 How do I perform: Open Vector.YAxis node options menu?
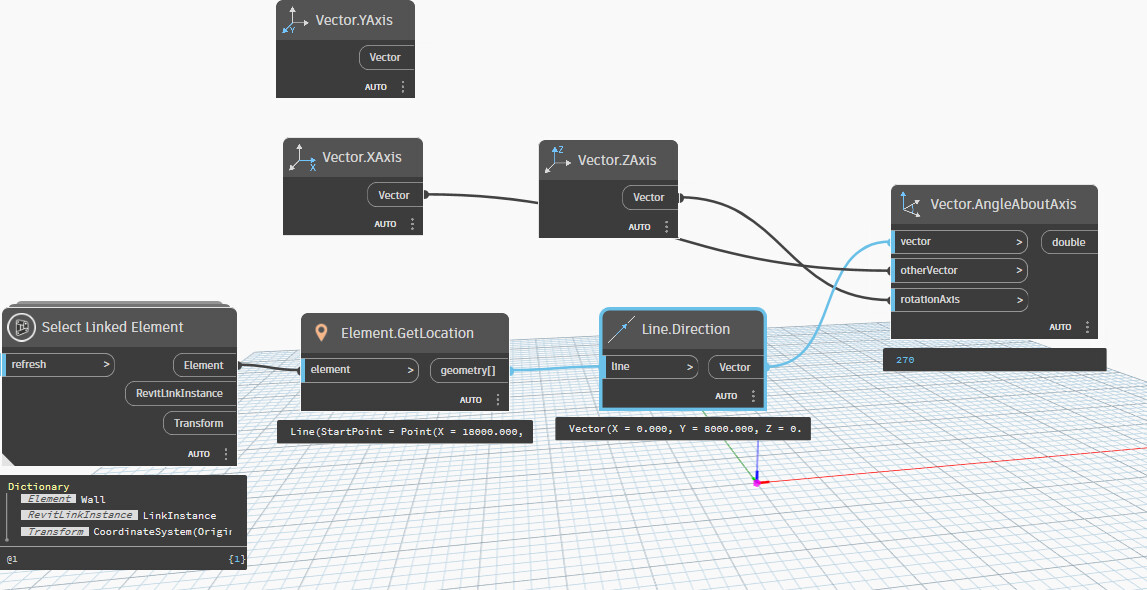pyautogui.click(x=402, y=87)
